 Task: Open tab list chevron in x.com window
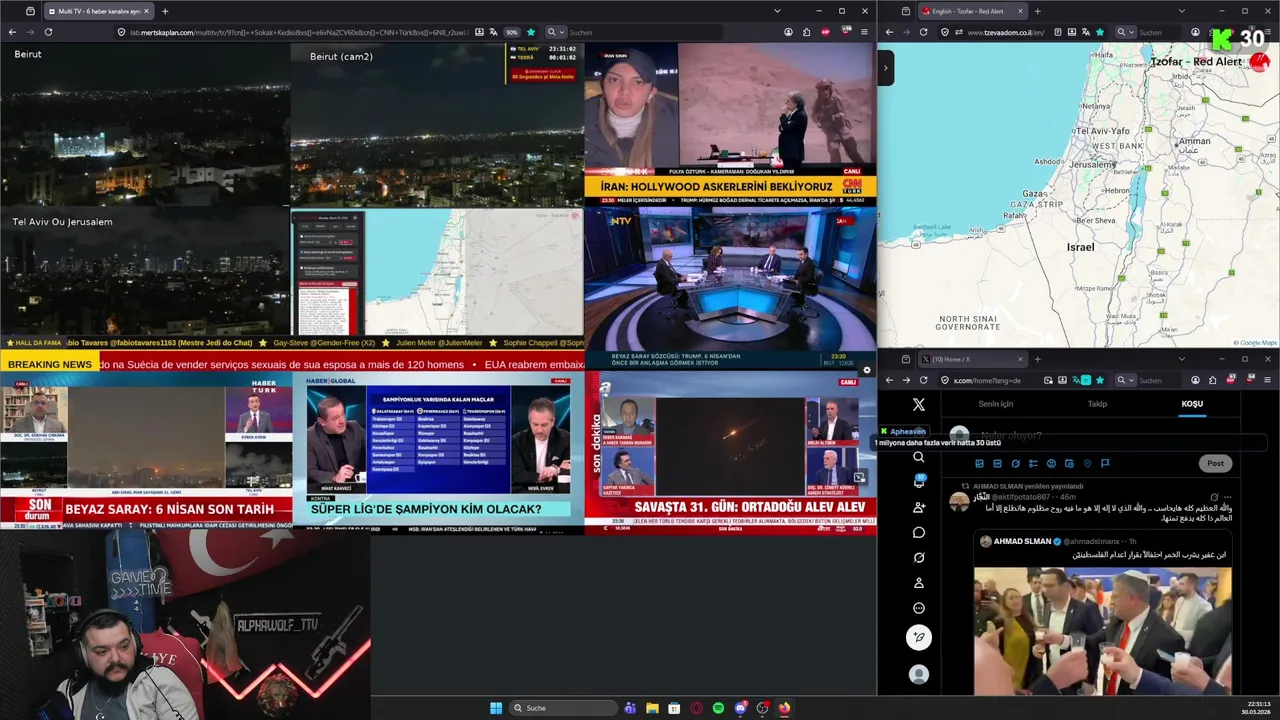tap(1181, 359)
